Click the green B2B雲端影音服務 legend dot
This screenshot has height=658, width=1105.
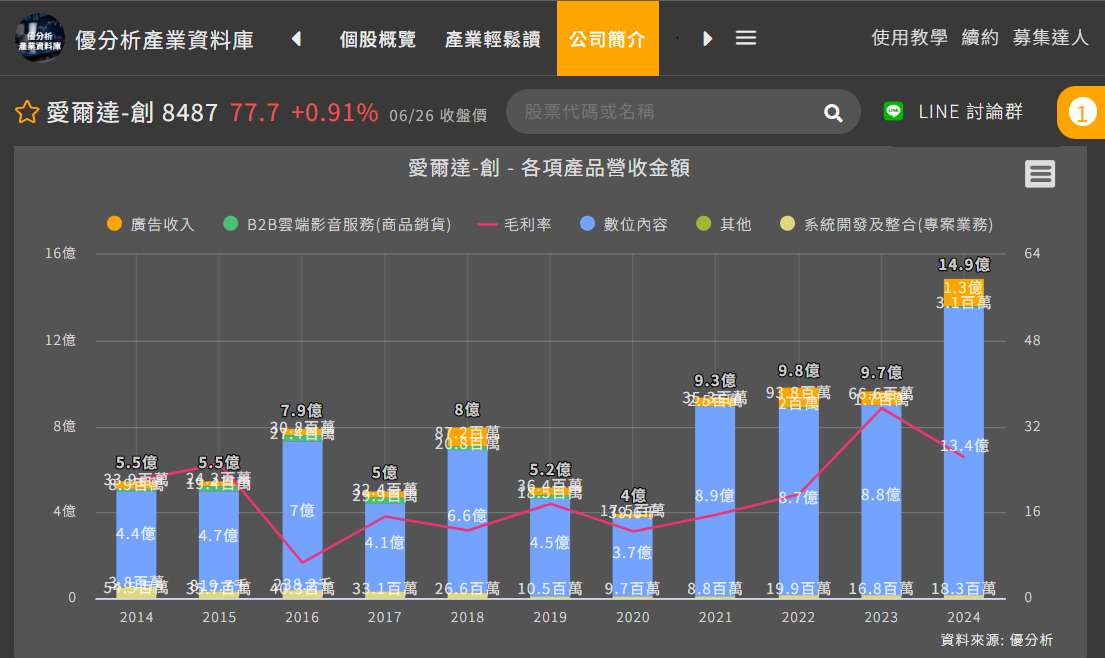pyautogui.click(x=230, y=223)
